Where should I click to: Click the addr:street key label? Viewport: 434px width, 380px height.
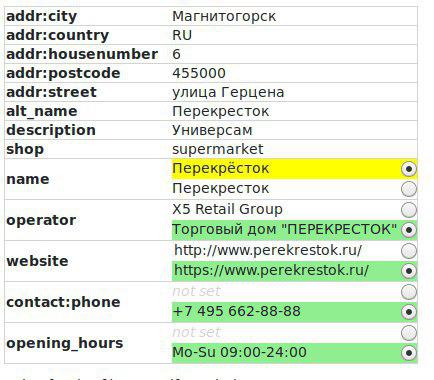(x=51, y=92)
